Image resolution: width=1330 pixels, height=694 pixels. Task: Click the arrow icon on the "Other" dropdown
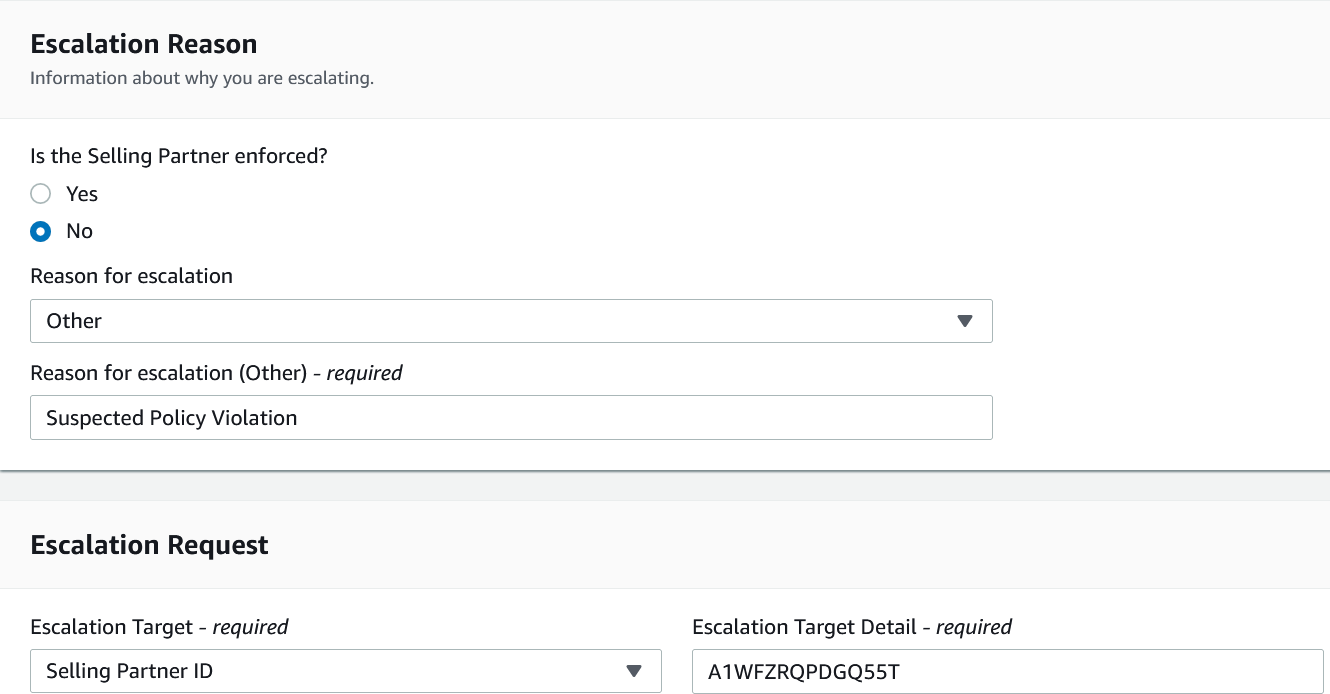(964, 321)
